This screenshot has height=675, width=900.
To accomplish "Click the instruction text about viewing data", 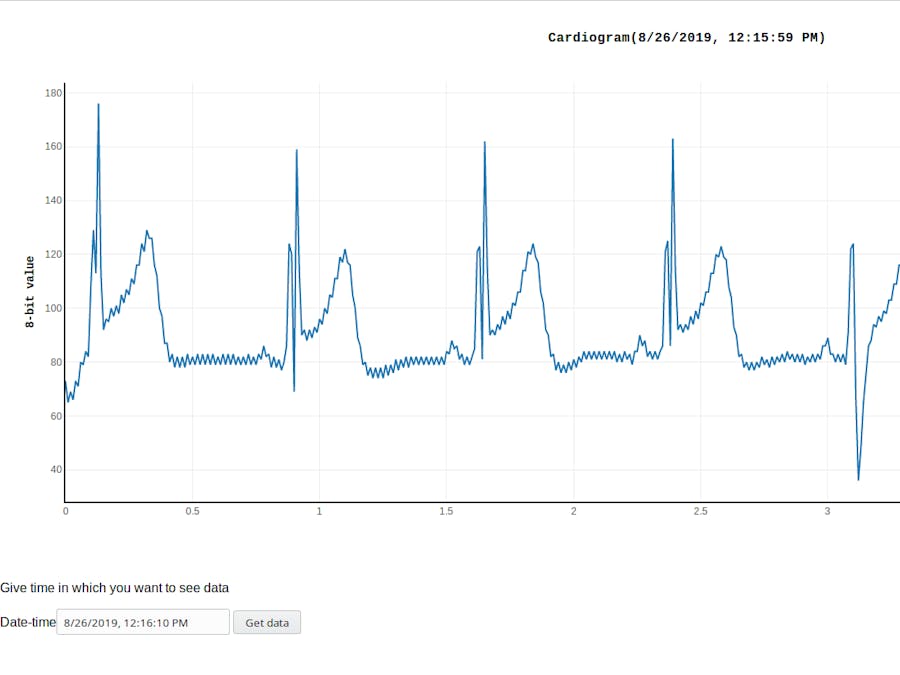I will (x=115, y=587).
